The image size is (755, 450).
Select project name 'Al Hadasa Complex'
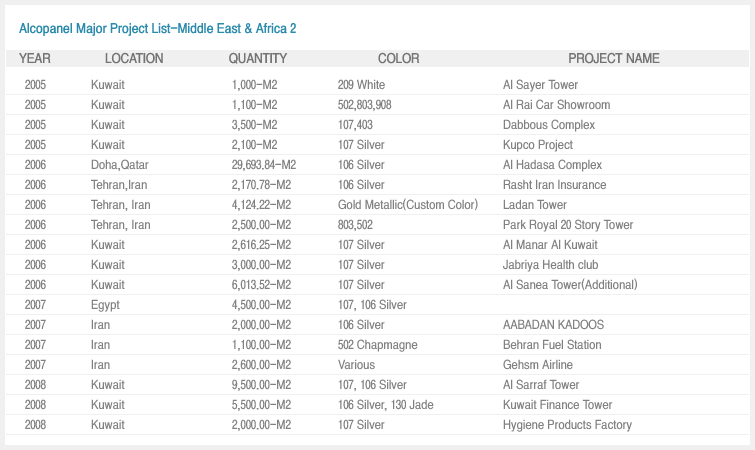pyautogui.click(x=552, y=165)
